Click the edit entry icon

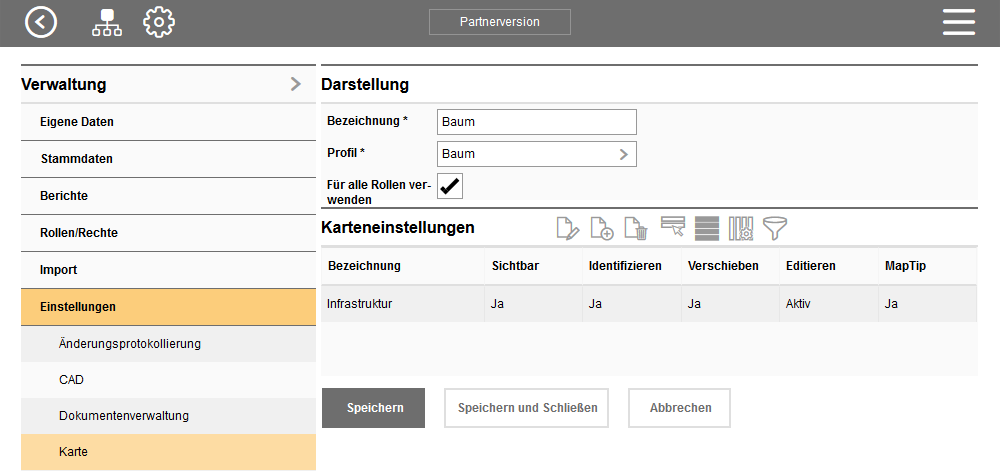[x=567, y=228]
